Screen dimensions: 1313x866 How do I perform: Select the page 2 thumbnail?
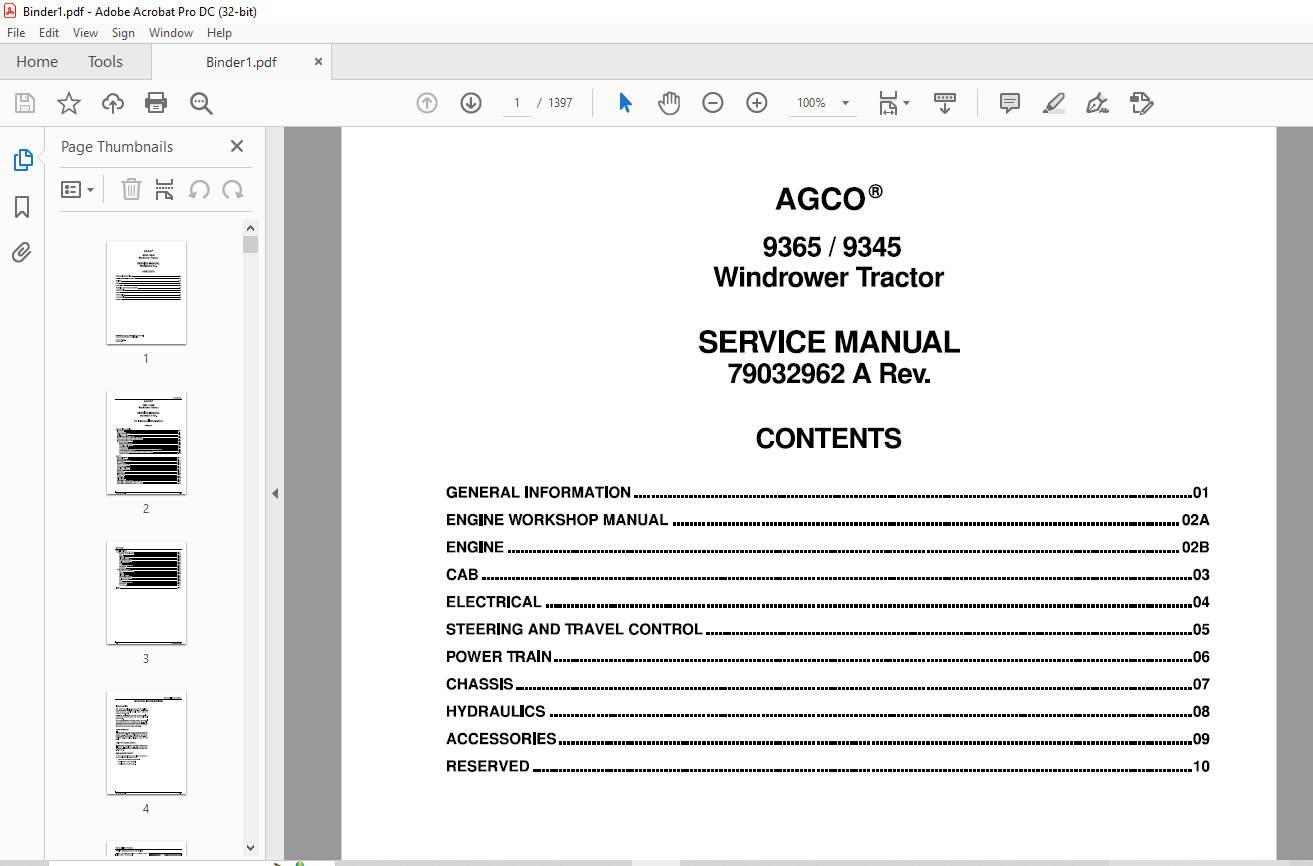pos(146,442)
